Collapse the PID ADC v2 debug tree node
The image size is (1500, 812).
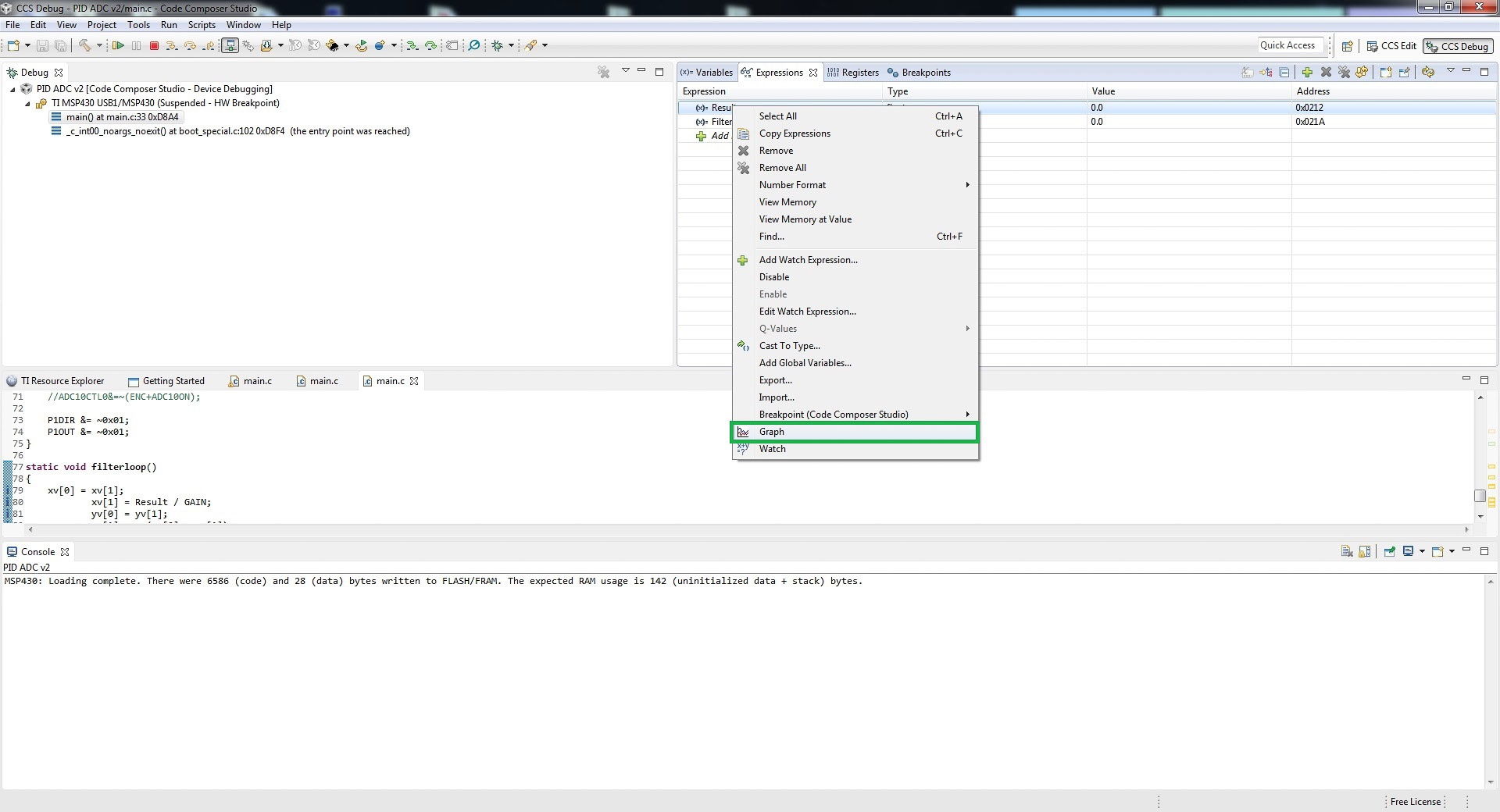12,90
